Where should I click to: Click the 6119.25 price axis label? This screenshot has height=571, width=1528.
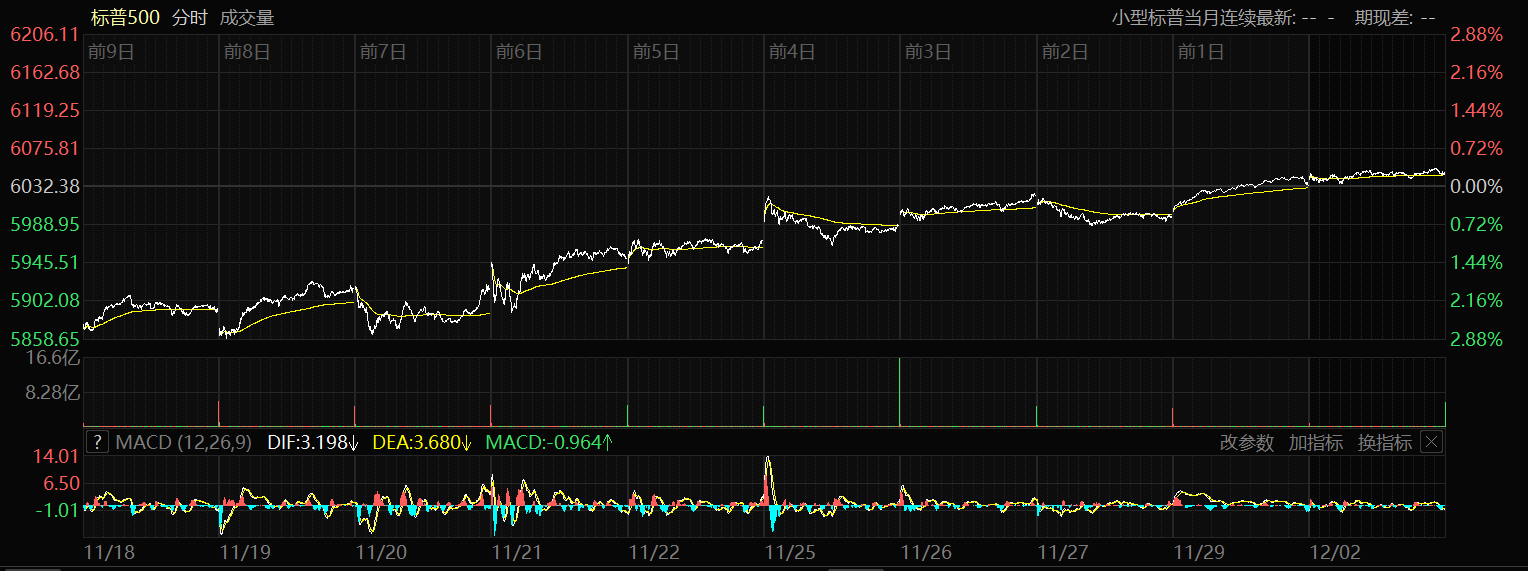click(45, 110)
